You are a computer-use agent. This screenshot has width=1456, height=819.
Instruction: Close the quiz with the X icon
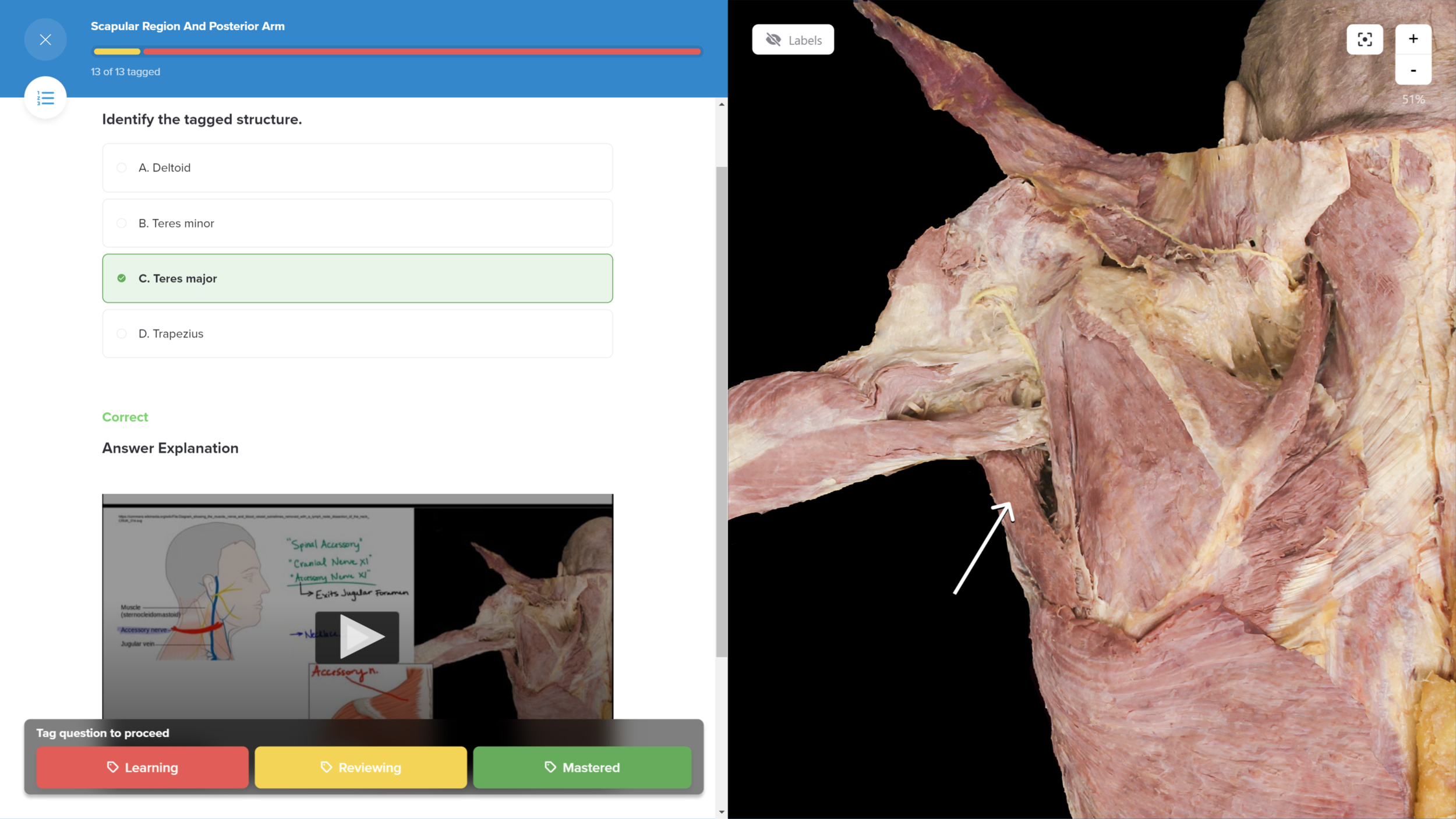coord(45,40)
